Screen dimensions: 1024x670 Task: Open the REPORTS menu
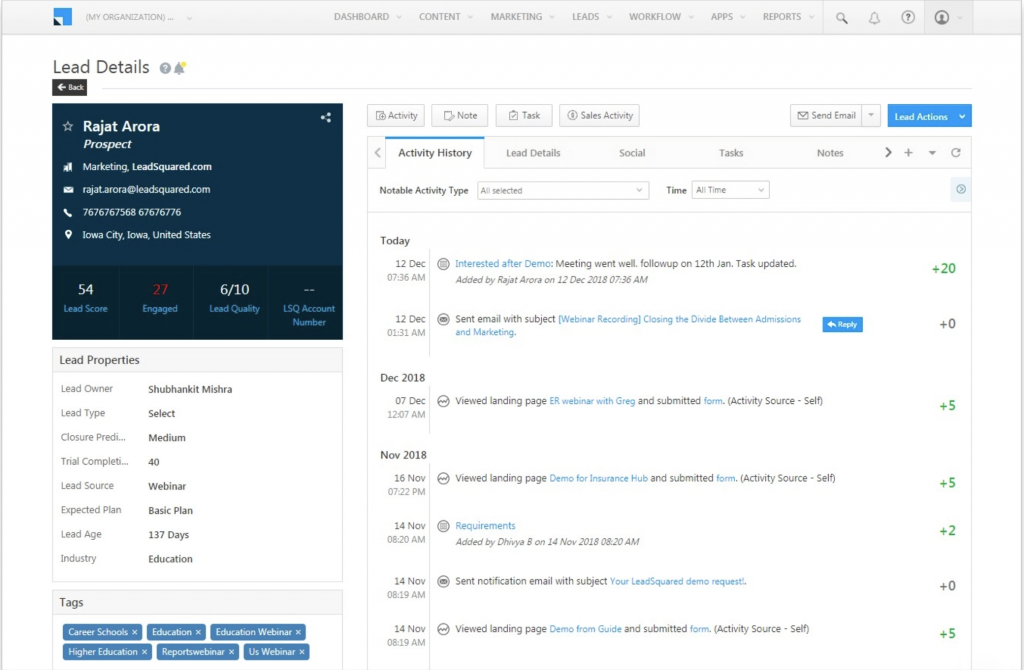pos(788,17)
